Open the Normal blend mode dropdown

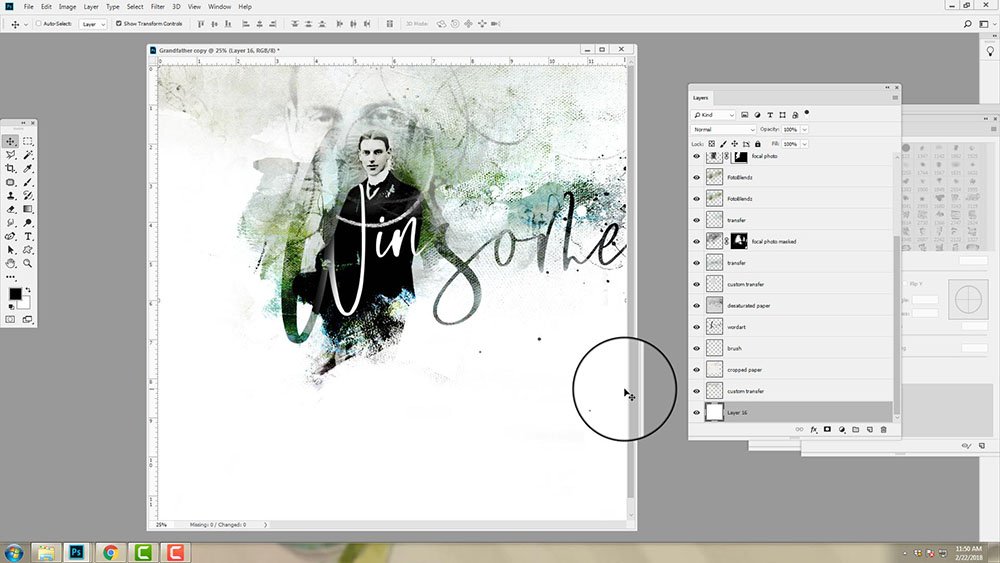724,129
